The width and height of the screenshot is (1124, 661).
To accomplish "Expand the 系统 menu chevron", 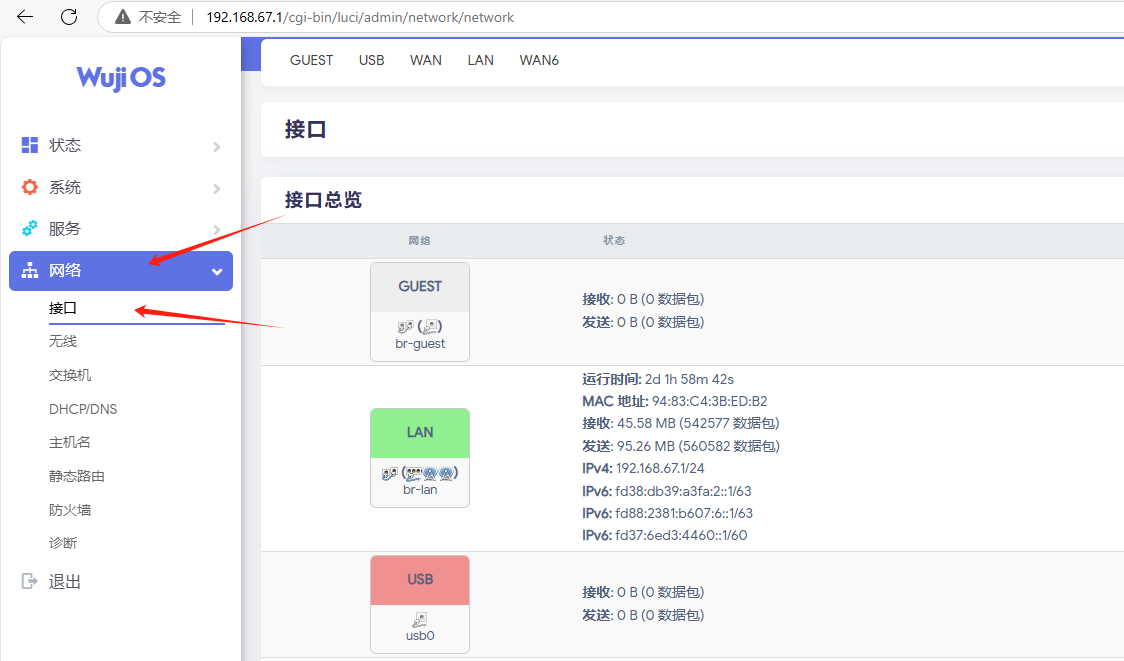I will pos(217,189).
